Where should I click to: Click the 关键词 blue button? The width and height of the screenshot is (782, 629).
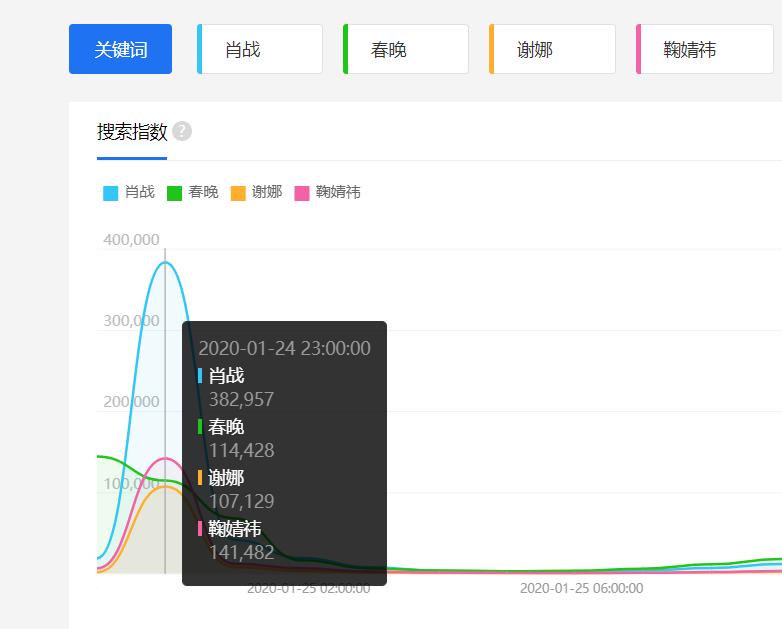click(120, 49)
